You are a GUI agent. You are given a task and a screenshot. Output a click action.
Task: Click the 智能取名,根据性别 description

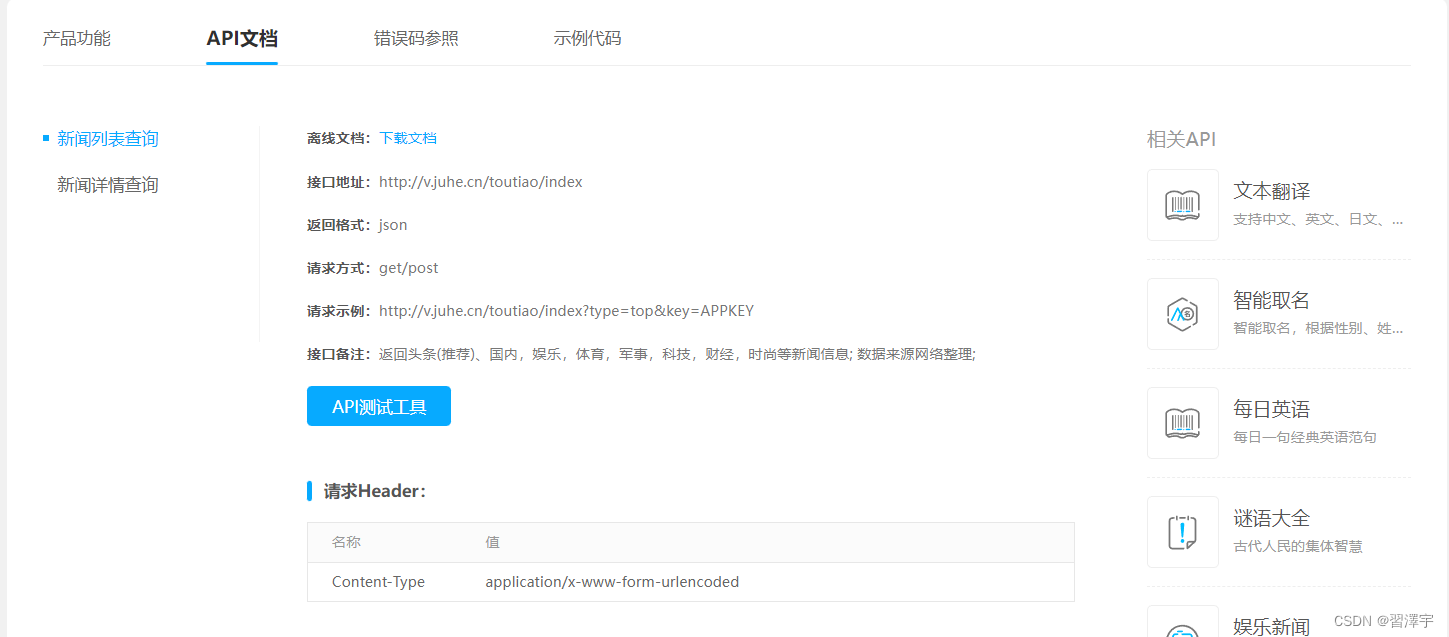(1318, 328)
